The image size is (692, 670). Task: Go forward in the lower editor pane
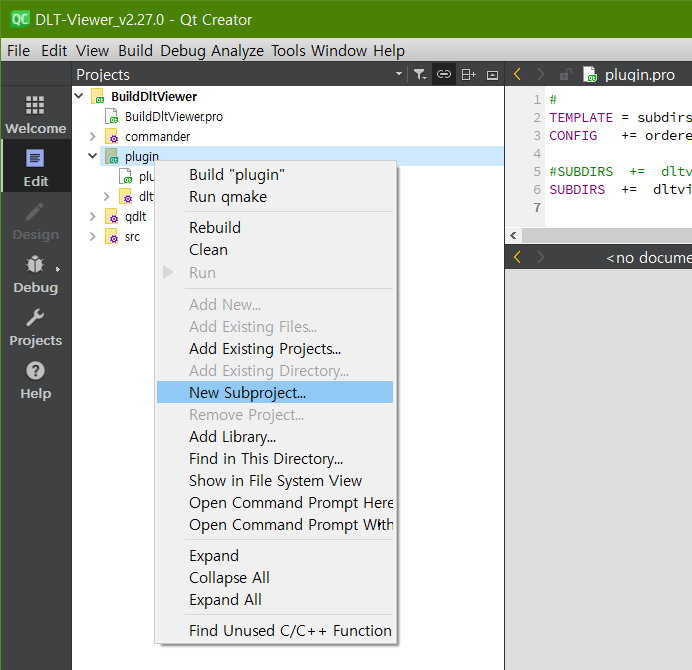tap(541, 257)
